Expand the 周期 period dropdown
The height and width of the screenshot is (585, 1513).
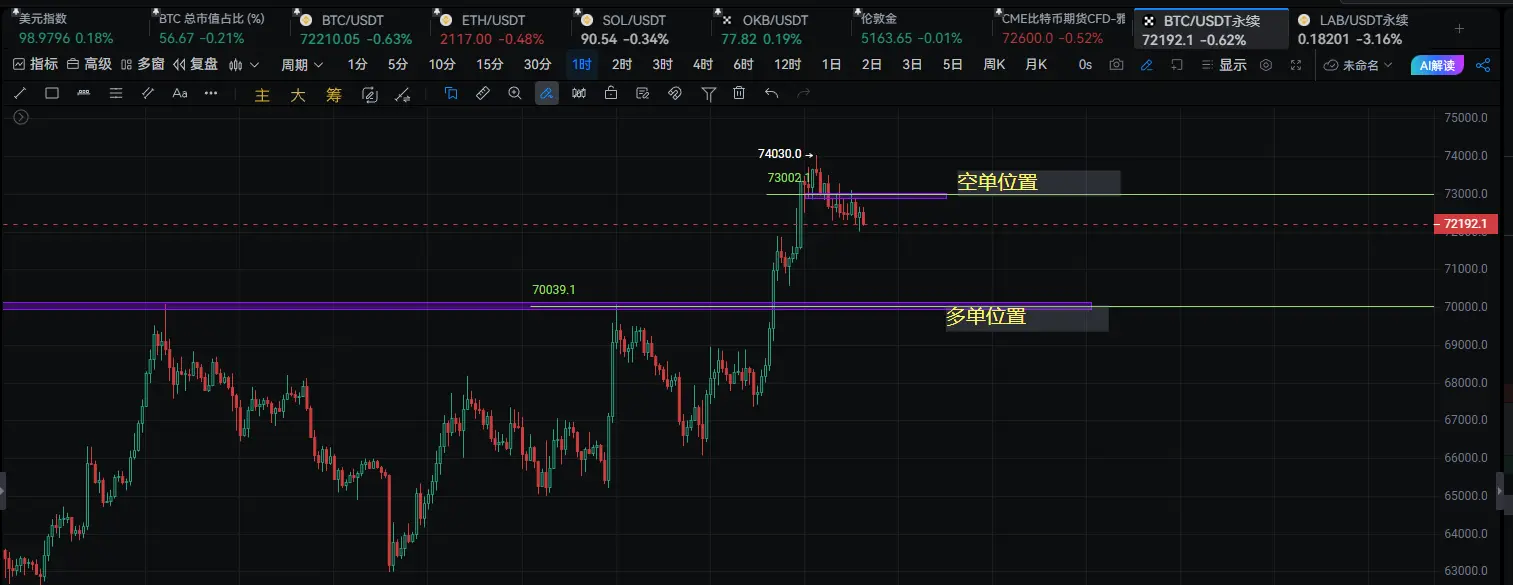pyautogui.click(x=302, y=65)
